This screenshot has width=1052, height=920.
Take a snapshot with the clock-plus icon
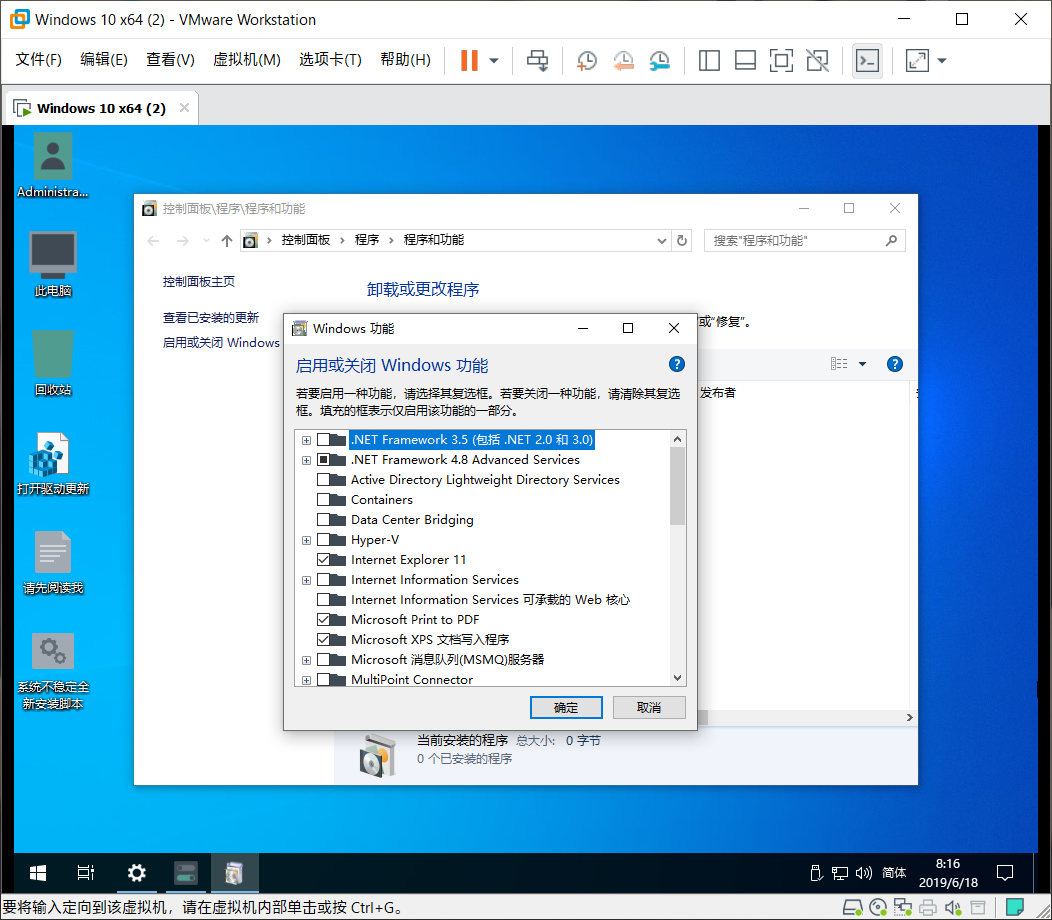(x=586, y=60)
